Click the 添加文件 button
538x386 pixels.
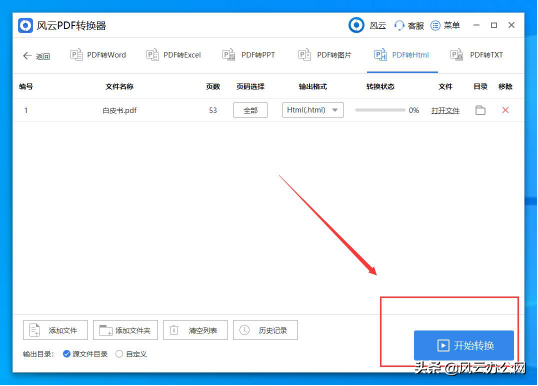pos(55,330)
